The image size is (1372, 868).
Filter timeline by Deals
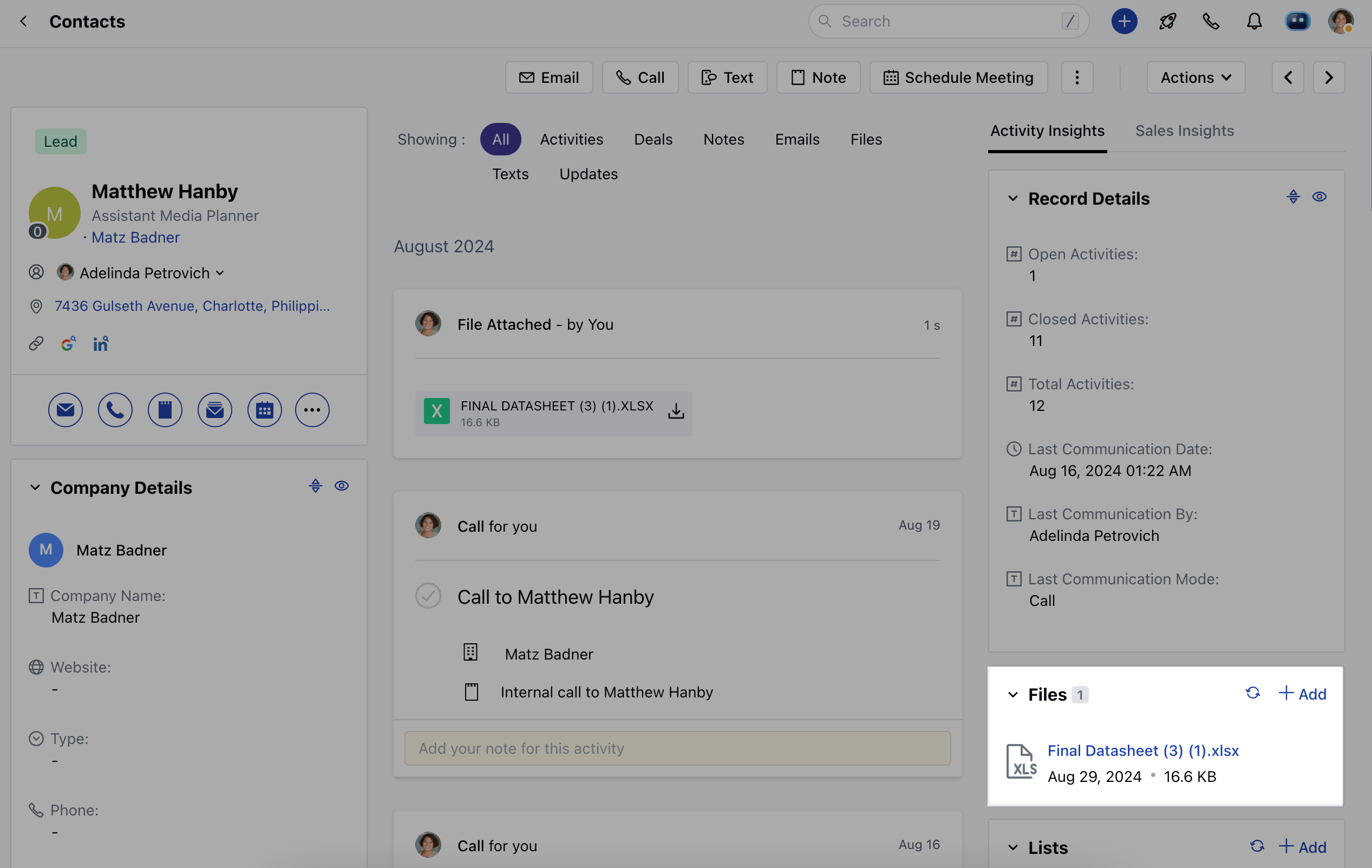(x=653, y=139)
